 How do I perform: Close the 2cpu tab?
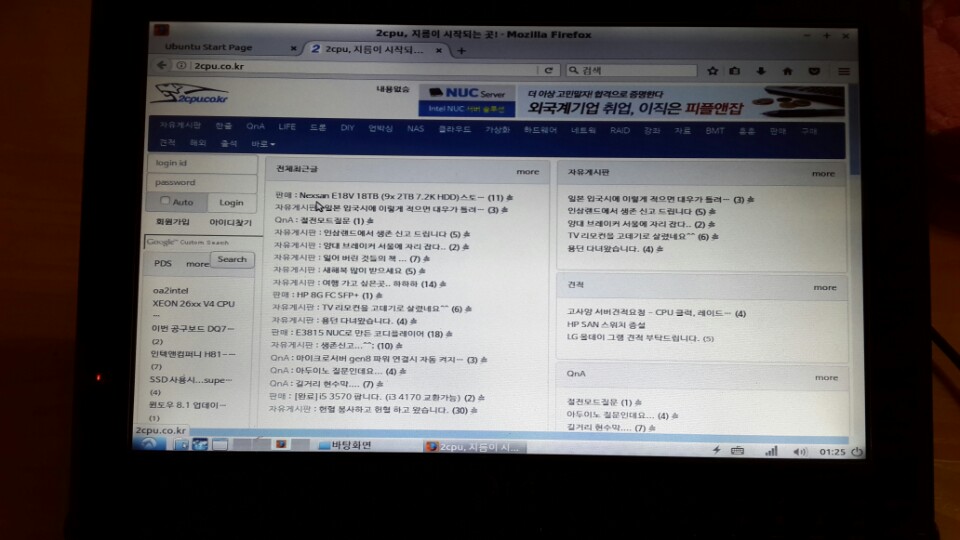coord(438,50)
